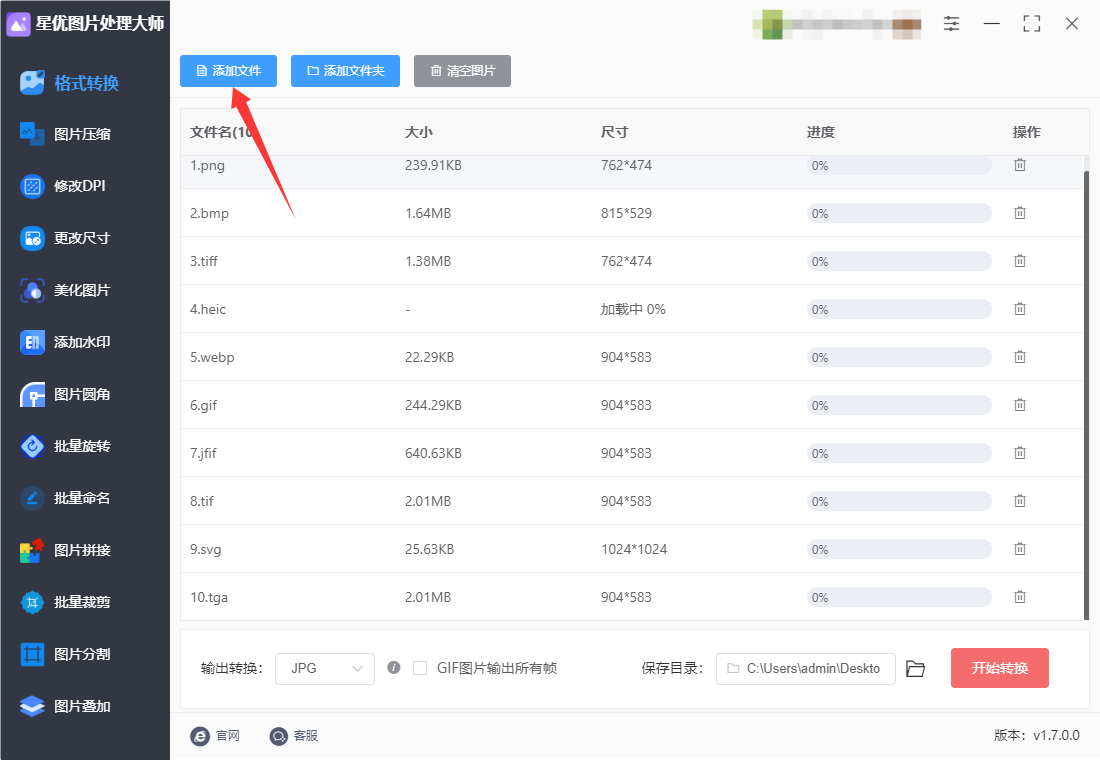Delete 9.svg using its trash icon
Screen dimensions: 1100x760
(x=1020, y=549)
